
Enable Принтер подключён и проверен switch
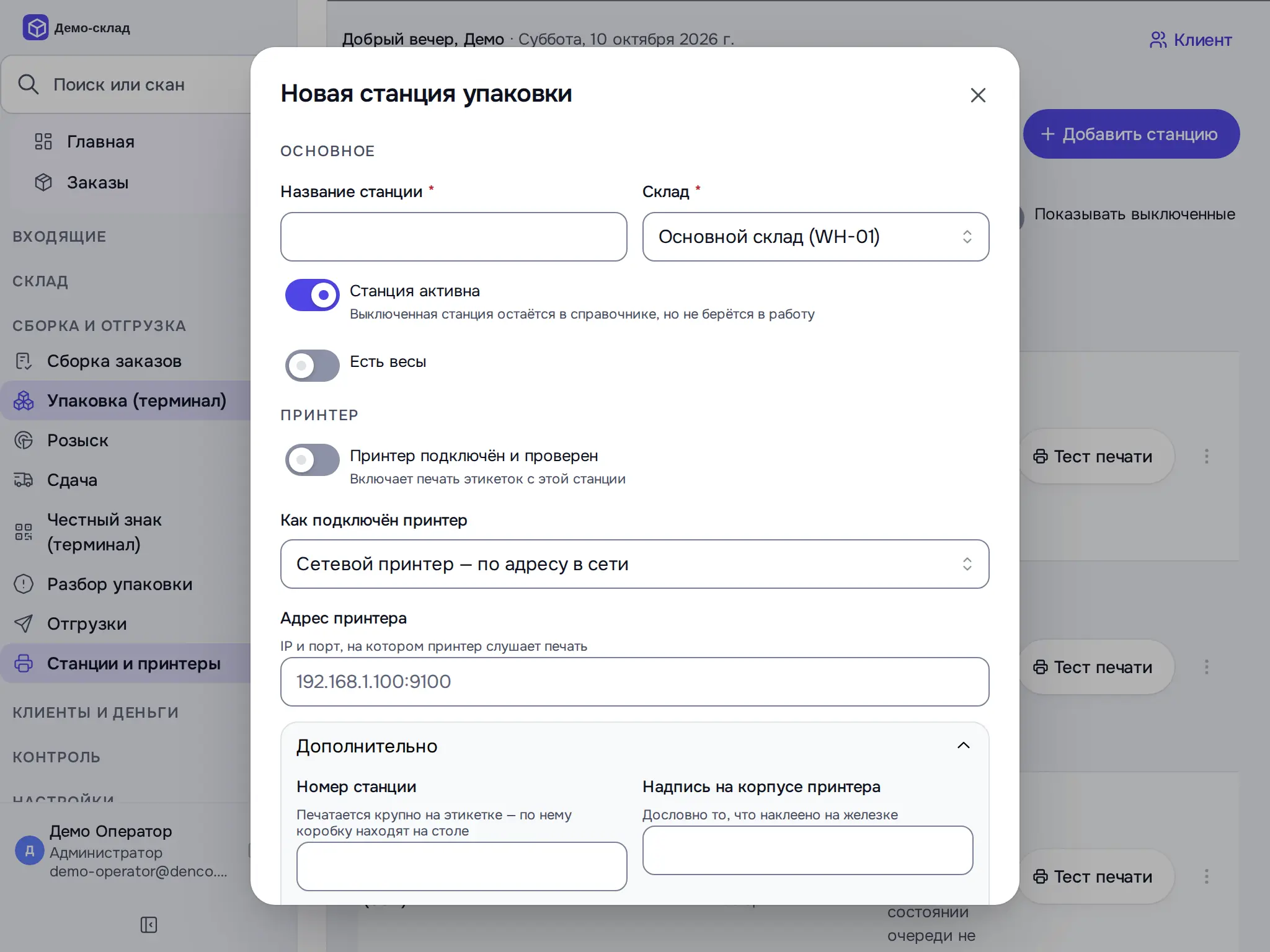tap(313, 460)
